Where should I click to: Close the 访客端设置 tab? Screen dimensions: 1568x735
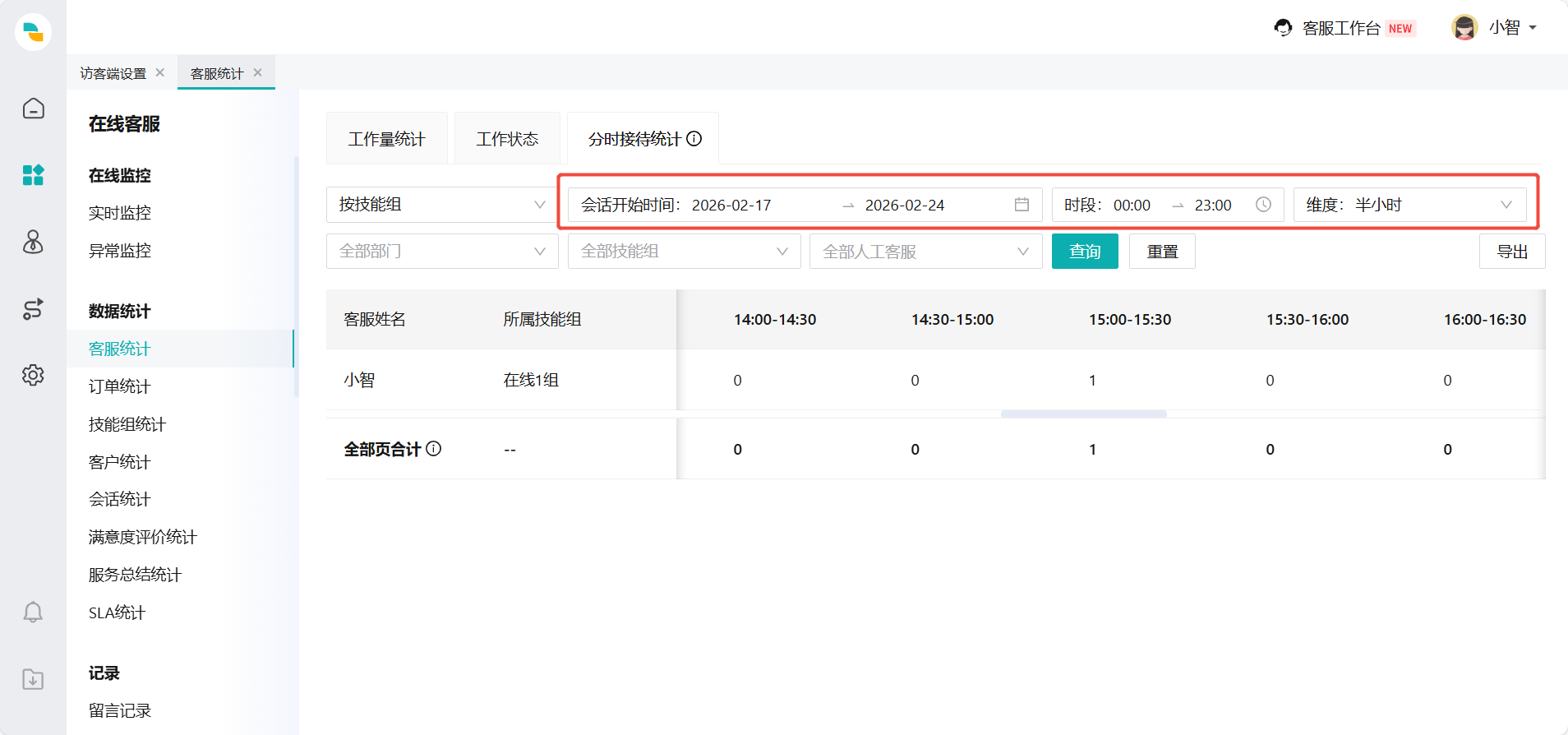(160, 73)
